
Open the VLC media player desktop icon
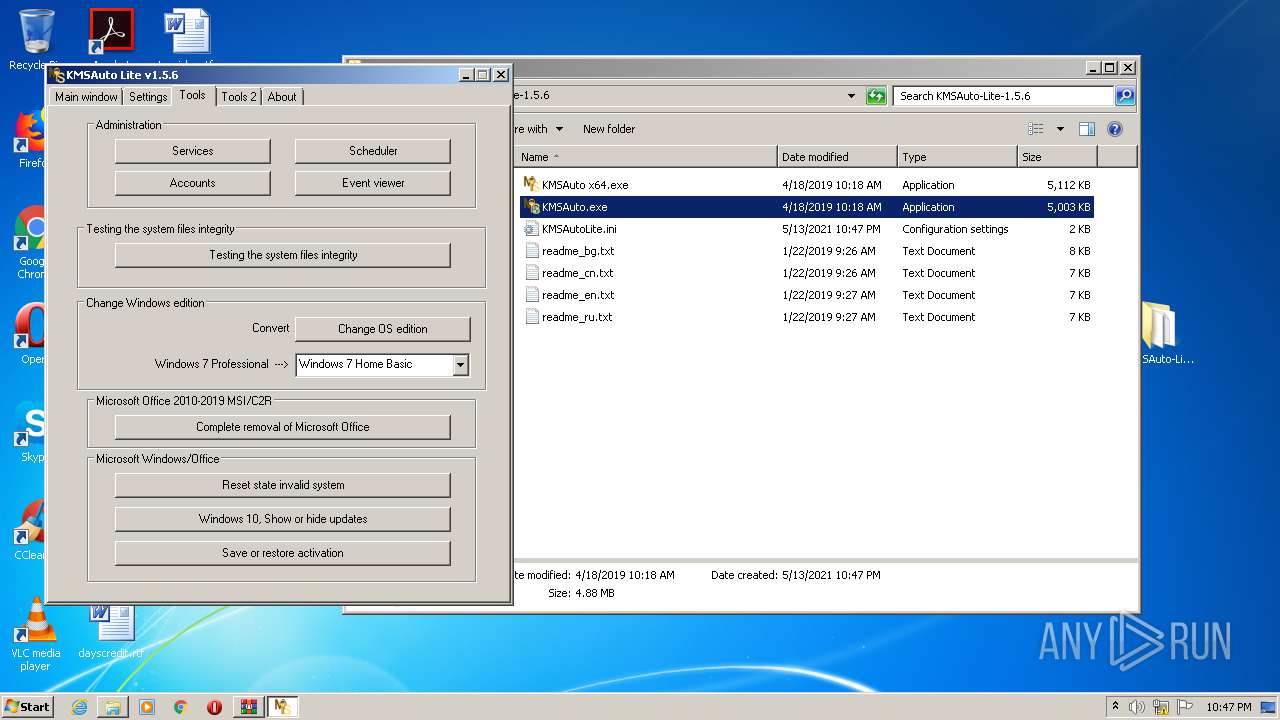(35, 634)
